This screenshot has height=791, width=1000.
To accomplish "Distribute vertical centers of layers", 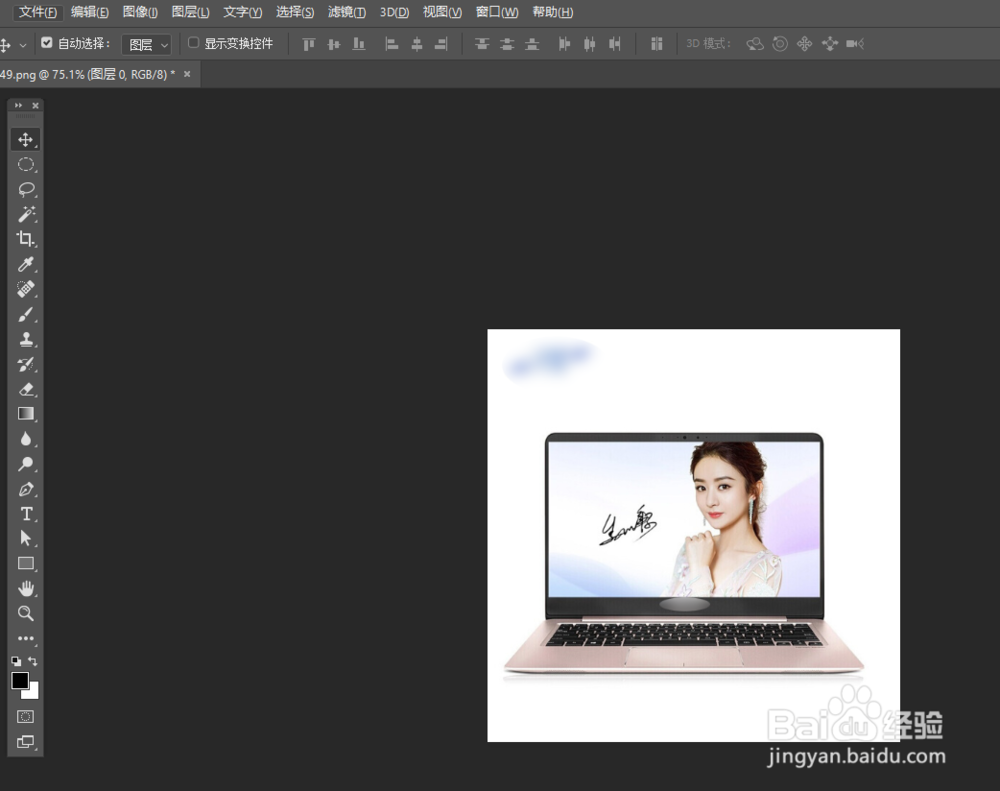I will (x=507, y=44).
